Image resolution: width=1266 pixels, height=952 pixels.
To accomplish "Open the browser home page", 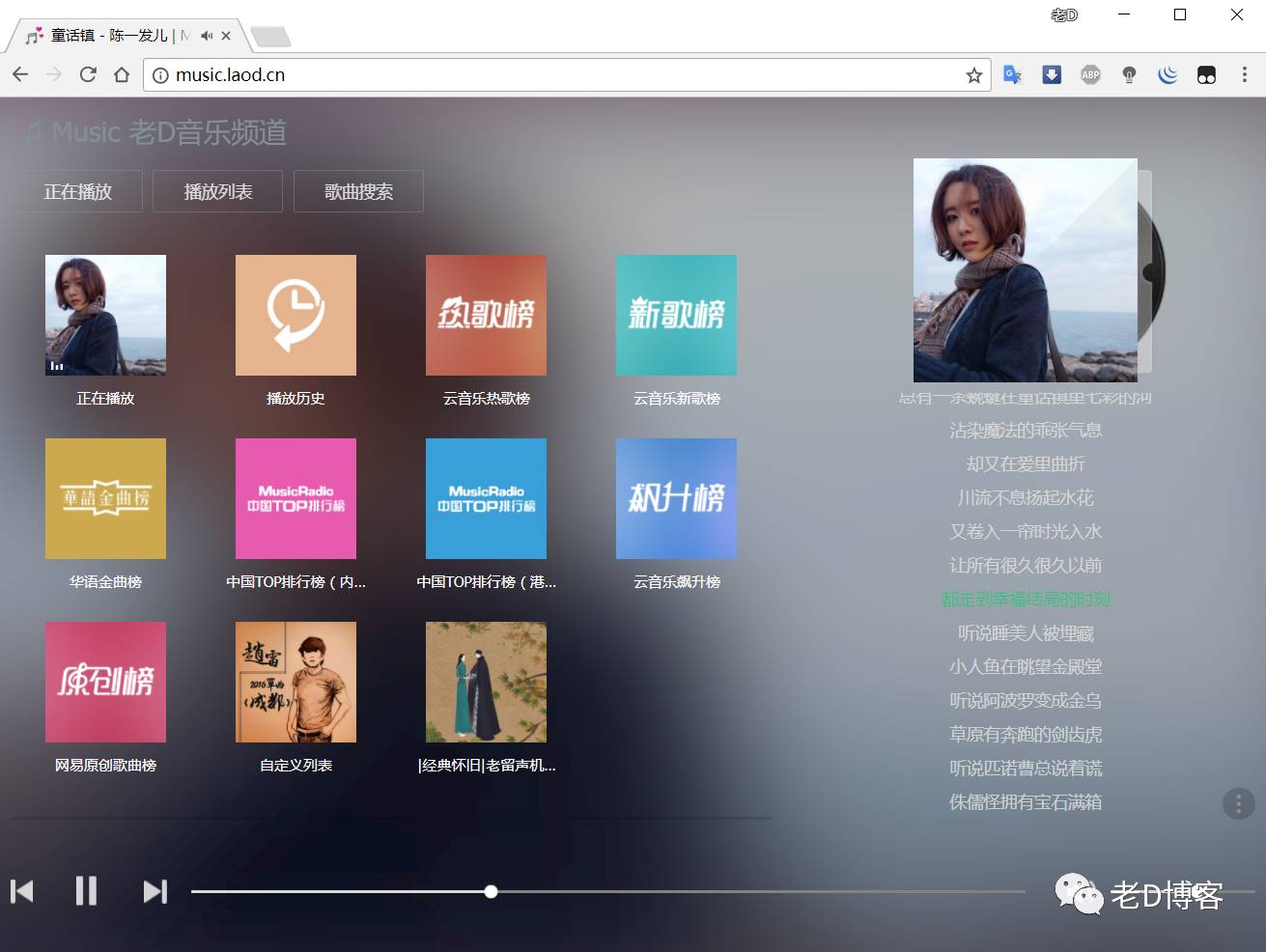I will click(x=122, y=74).
